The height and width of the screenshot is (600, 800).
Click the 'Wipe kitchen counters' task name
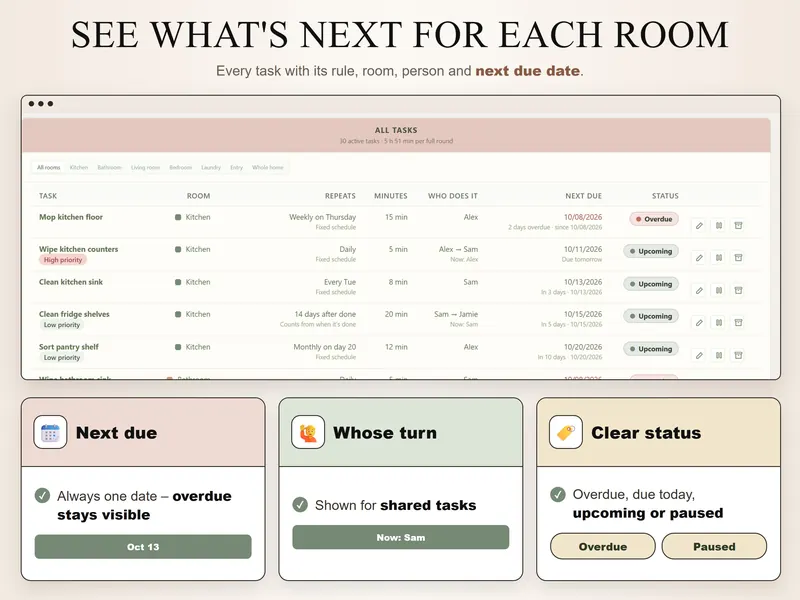(x=79, y=249)
